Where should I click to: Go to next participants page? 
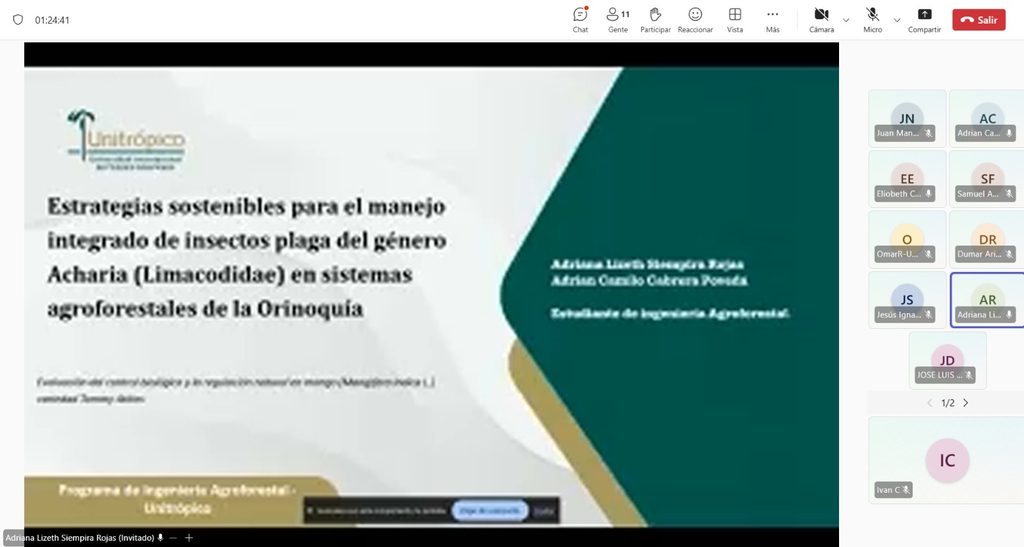tap(966, 403)
